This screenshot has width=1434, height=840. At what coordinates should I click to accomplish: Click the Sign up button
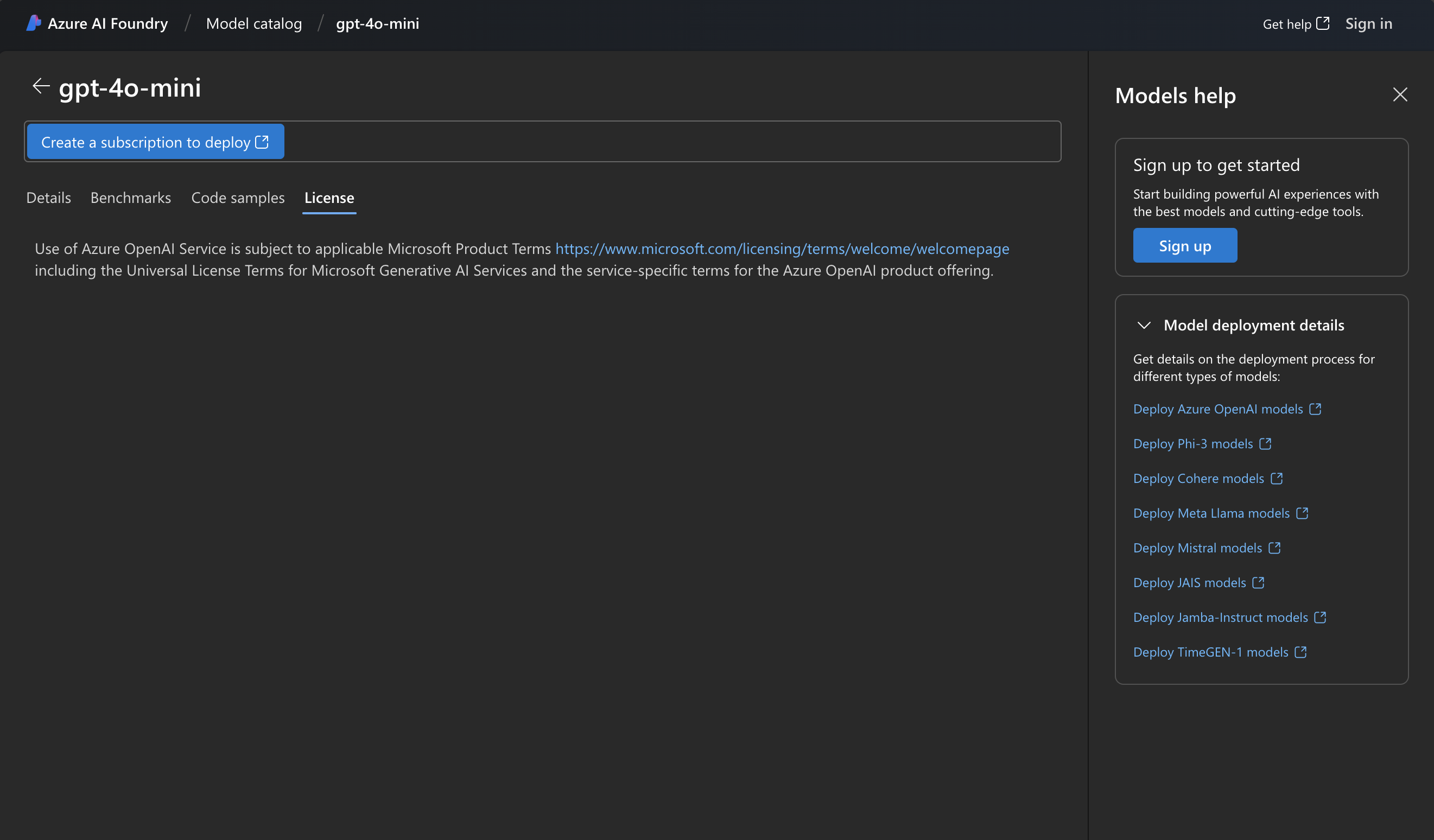[1185, 246]
